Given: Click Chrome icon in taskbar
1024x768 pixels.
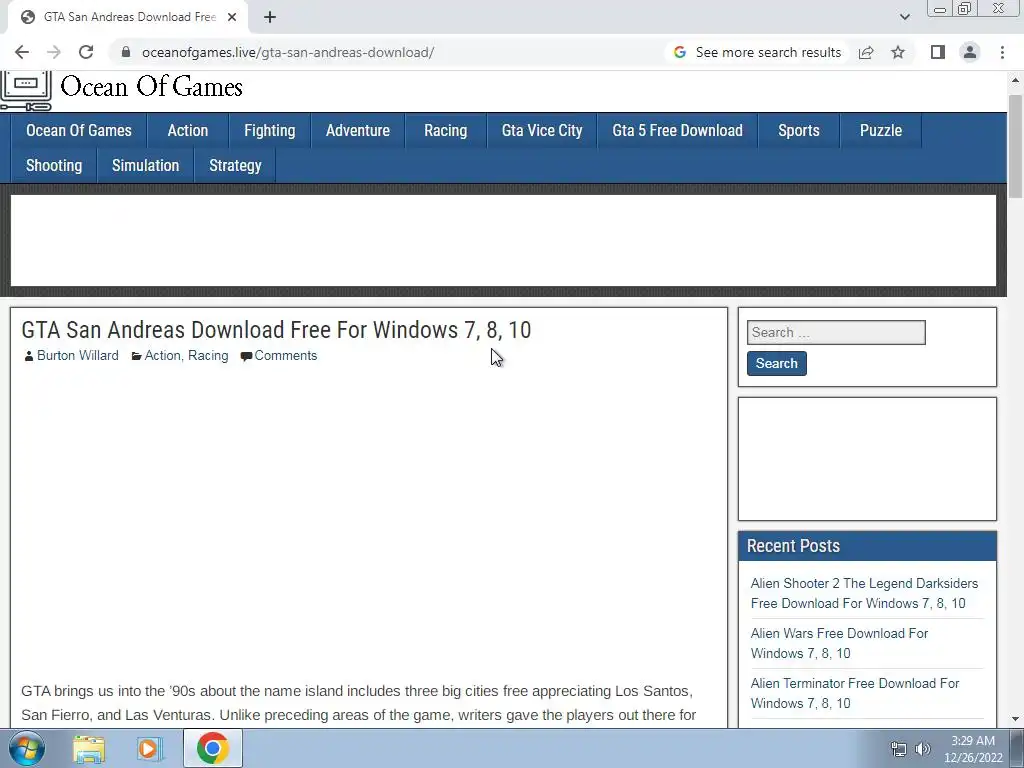Looking at the screenshot, I should pyautogui.click(x=212, y=748).
